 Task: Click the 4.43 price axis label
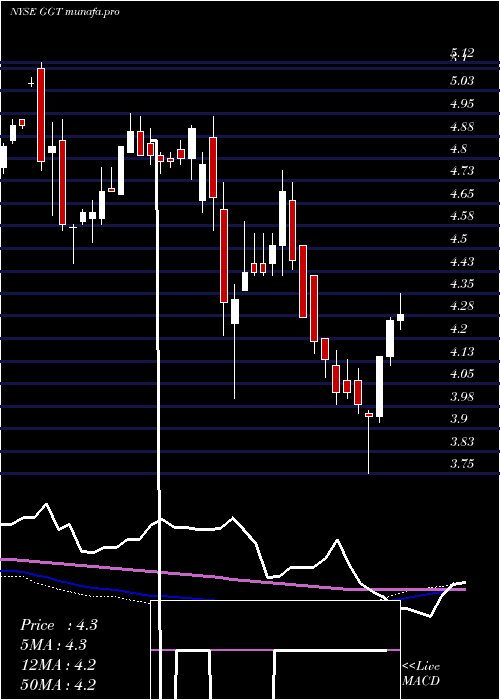tap(462, 261)
